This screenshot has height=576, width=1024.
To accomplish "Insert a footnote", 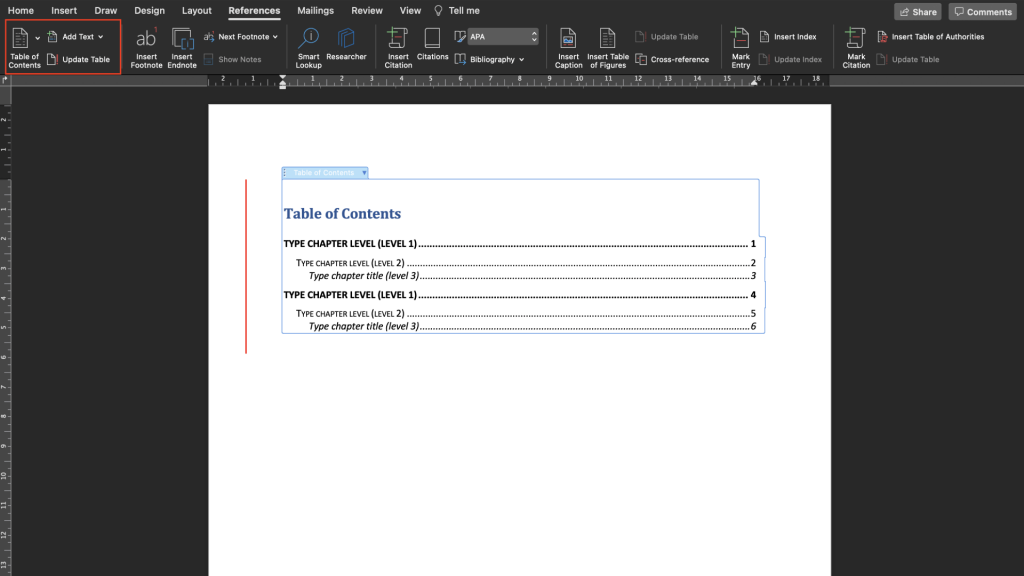I will click(x=146, y=48).
